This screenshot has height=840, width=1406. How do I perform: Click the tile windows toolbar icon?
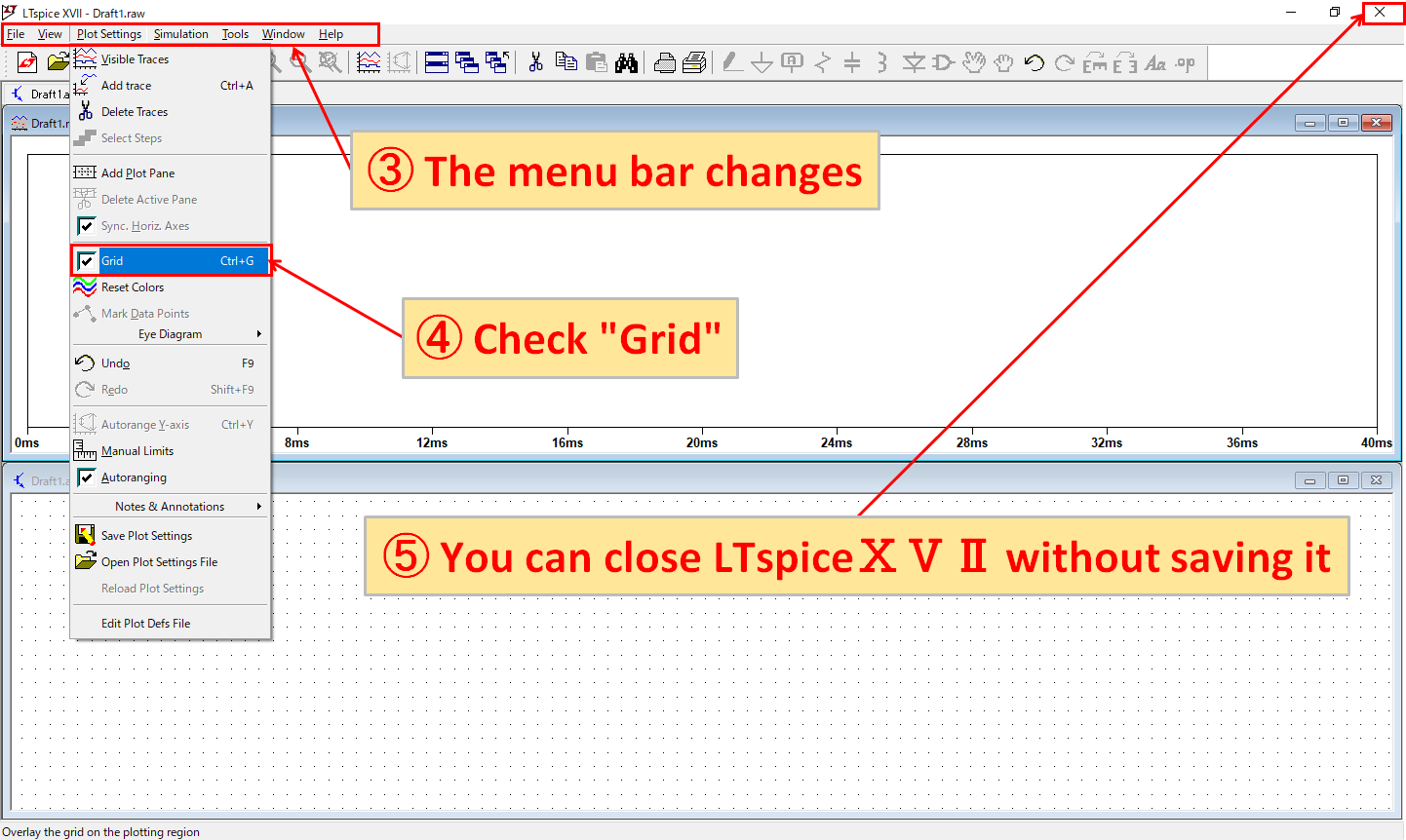click(x=437, y=61)
